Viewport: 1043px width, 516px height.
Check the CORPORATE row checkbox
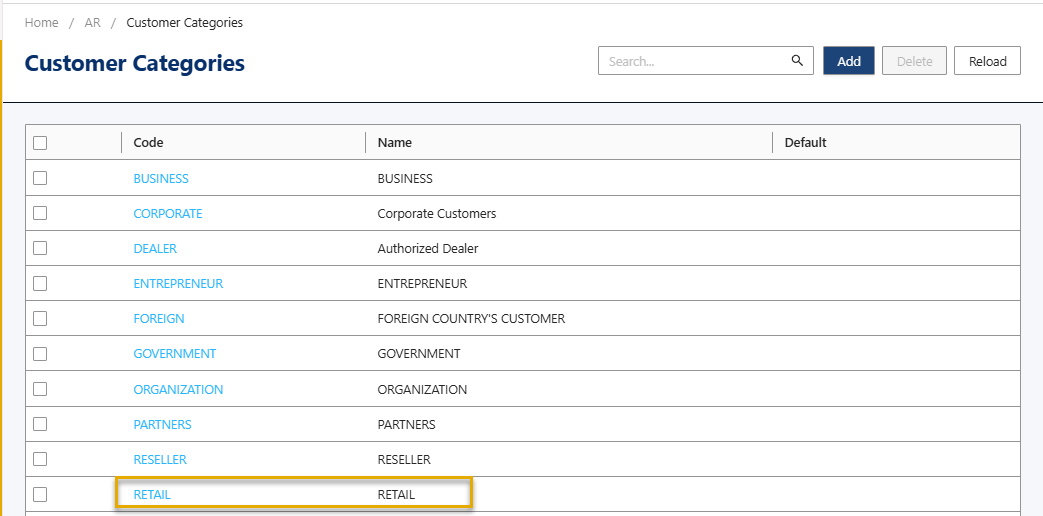pyautogui.click(x=40, y=213)
